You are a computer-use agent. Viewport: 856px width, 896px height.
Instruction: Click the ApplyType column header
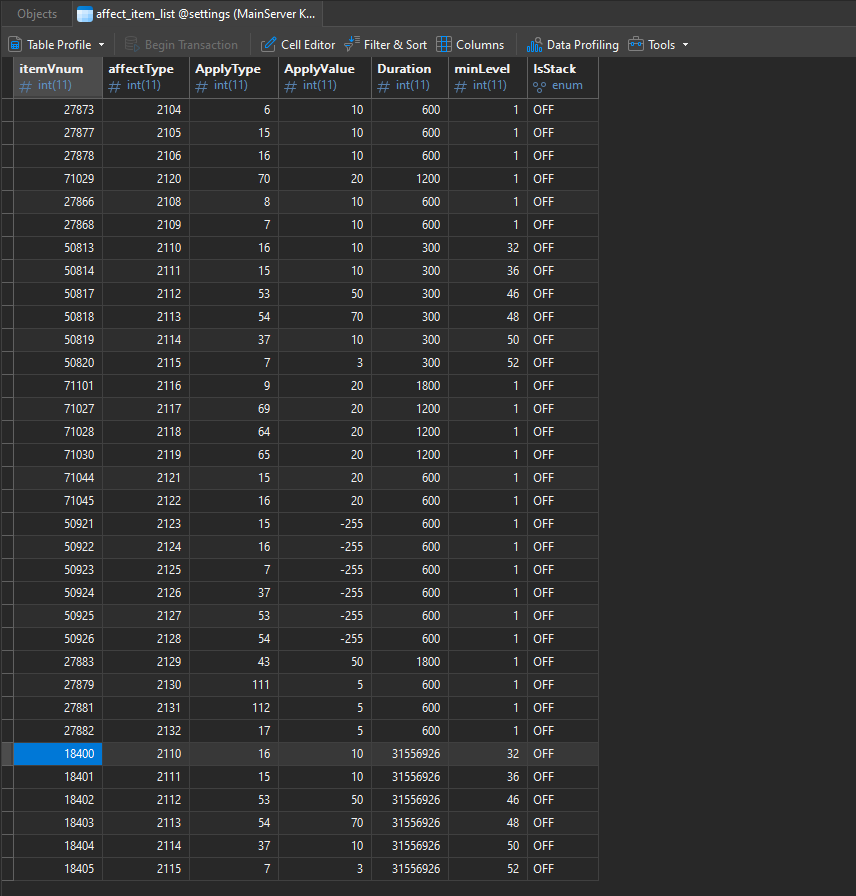[x=234, y=78]
